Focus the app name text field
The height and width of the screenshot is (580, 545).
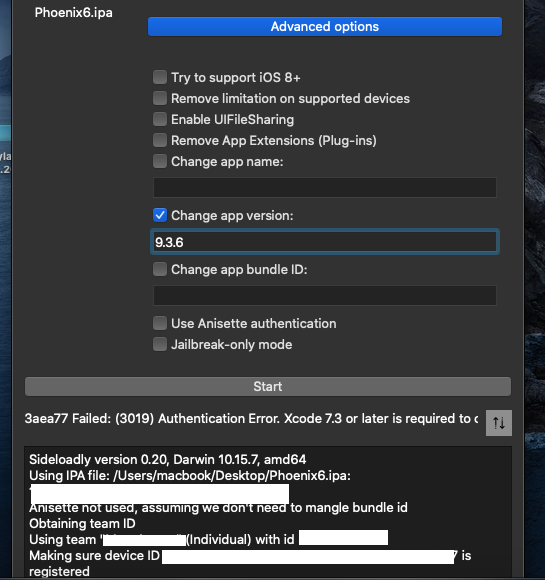tap(325, 188)
